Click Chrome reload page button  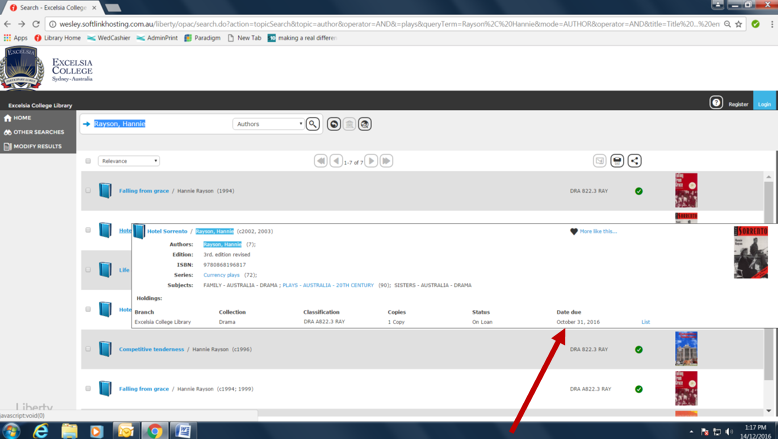[x=36, y=24]
